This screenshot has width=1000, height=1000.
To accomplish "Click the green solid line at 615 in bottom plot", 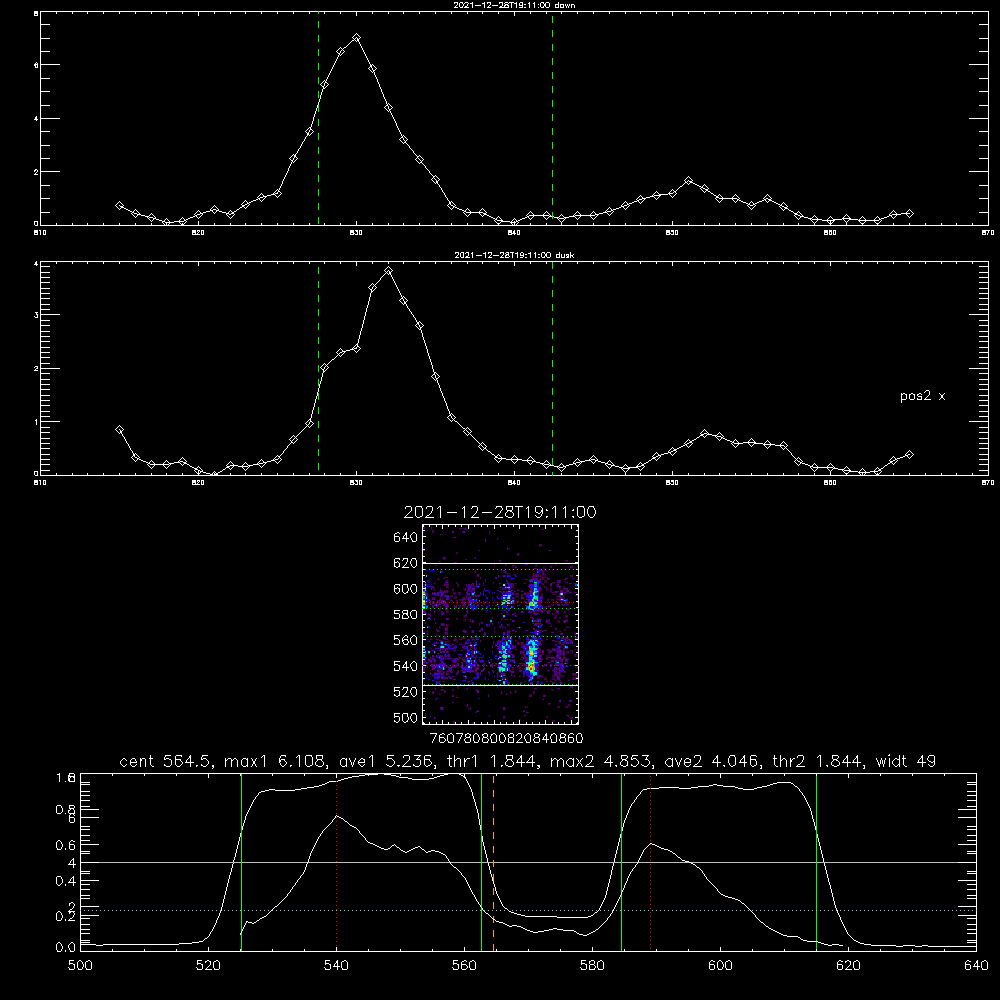I will tap(816, 862).
